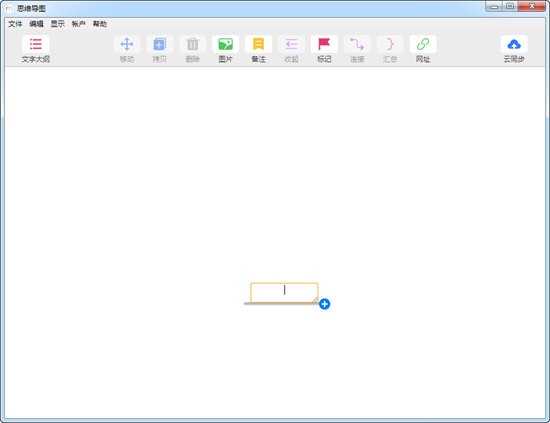Click the blue plus add-node button

tap(324, 304)
